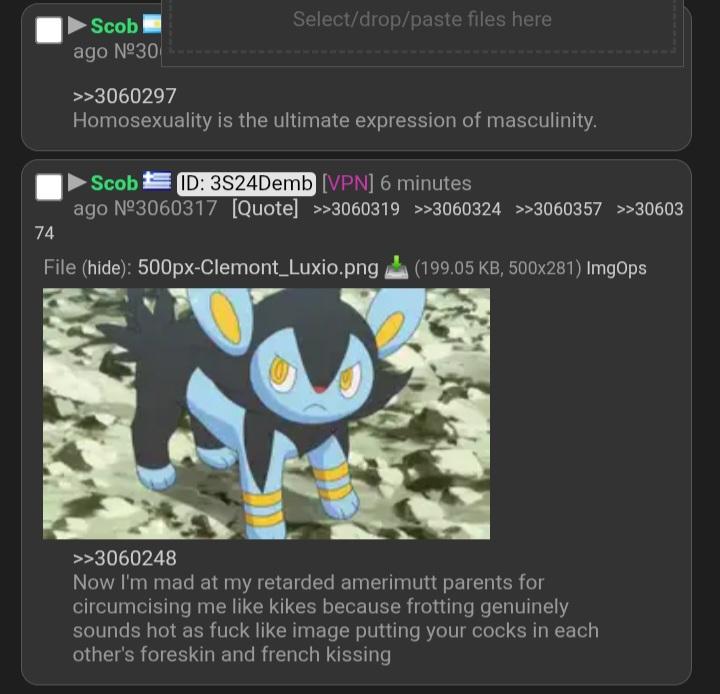Click the [Quote] button

pos(265,209)
